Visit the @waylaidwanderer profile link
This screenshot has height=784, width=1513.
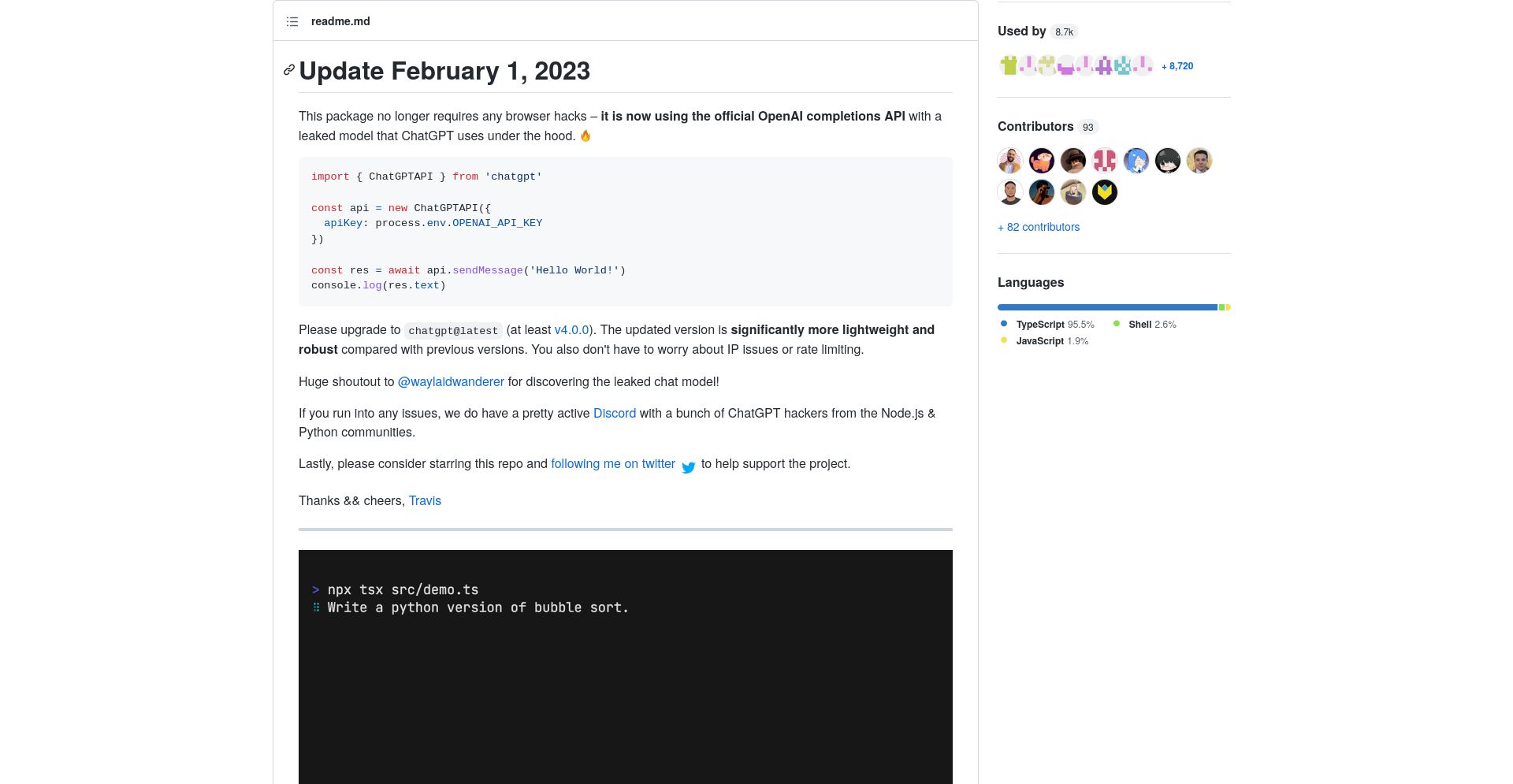click(451, 381)
